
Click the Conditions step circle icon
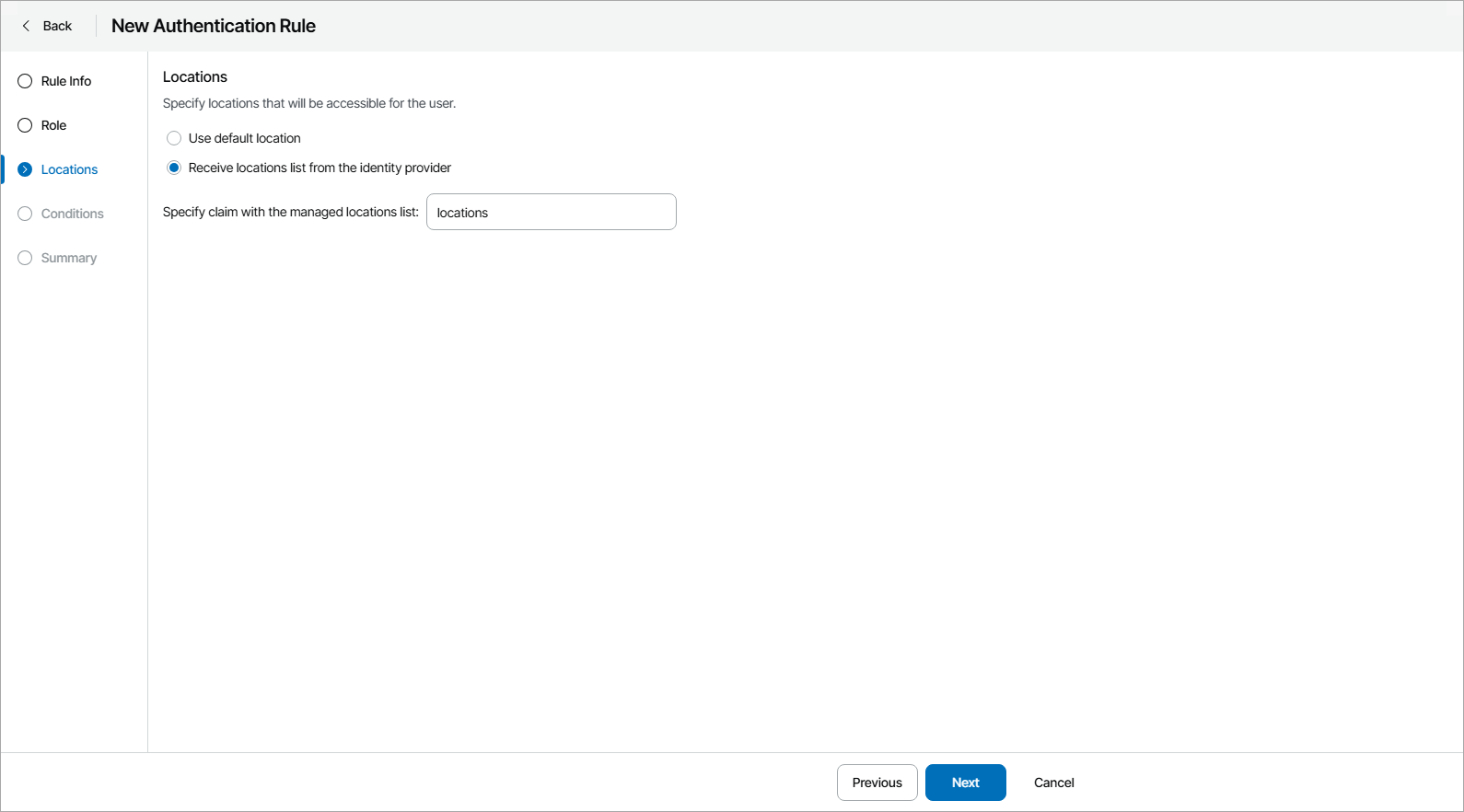coord(25,214)
